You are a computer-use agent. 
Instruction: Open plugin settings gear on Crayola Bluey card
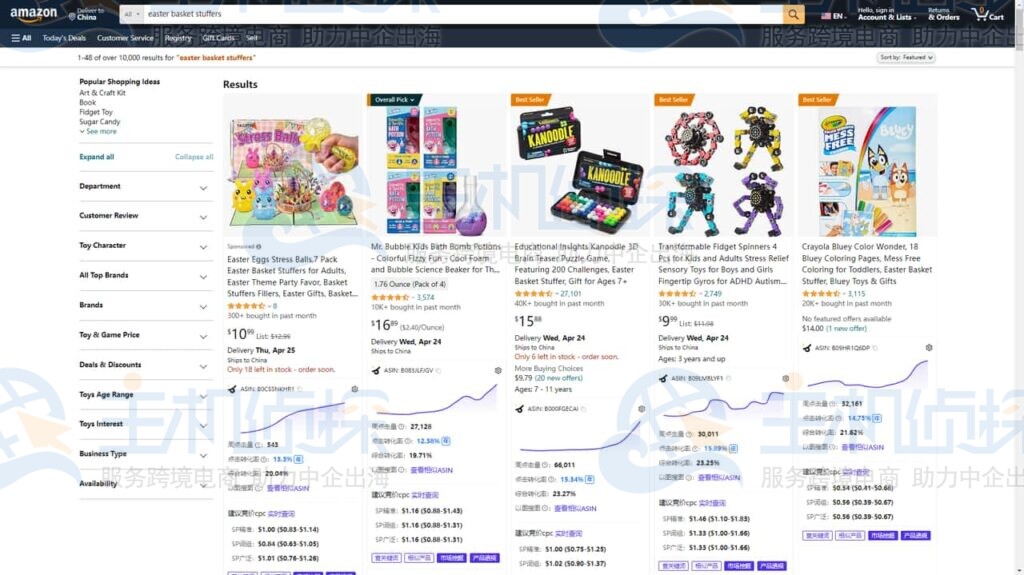click(929, 348)
